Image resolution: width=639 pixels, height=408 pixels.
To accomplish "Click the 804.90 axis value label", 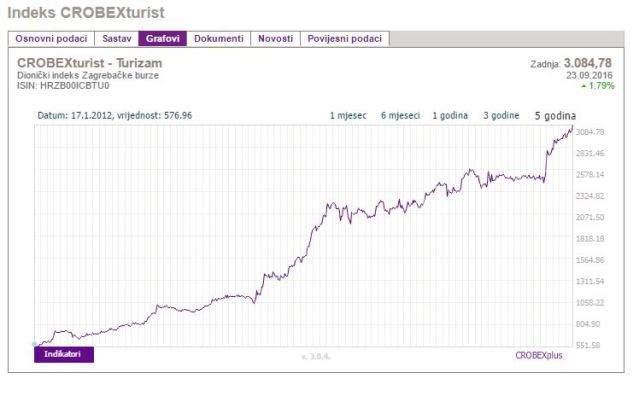I will [588, 324].
